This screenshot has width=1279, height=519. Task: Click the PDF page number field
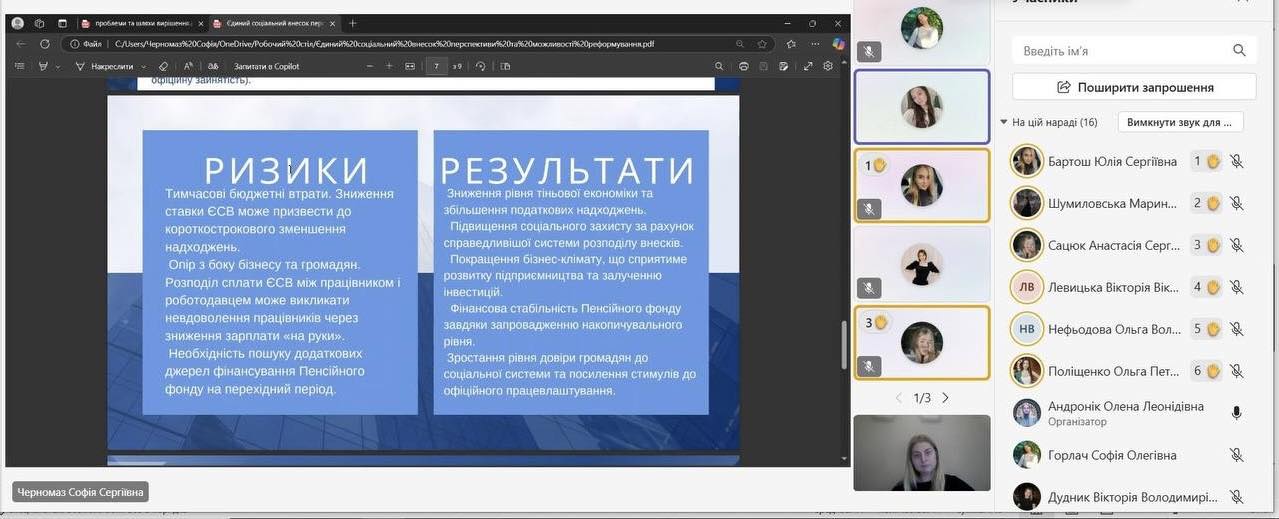(436, 66)
